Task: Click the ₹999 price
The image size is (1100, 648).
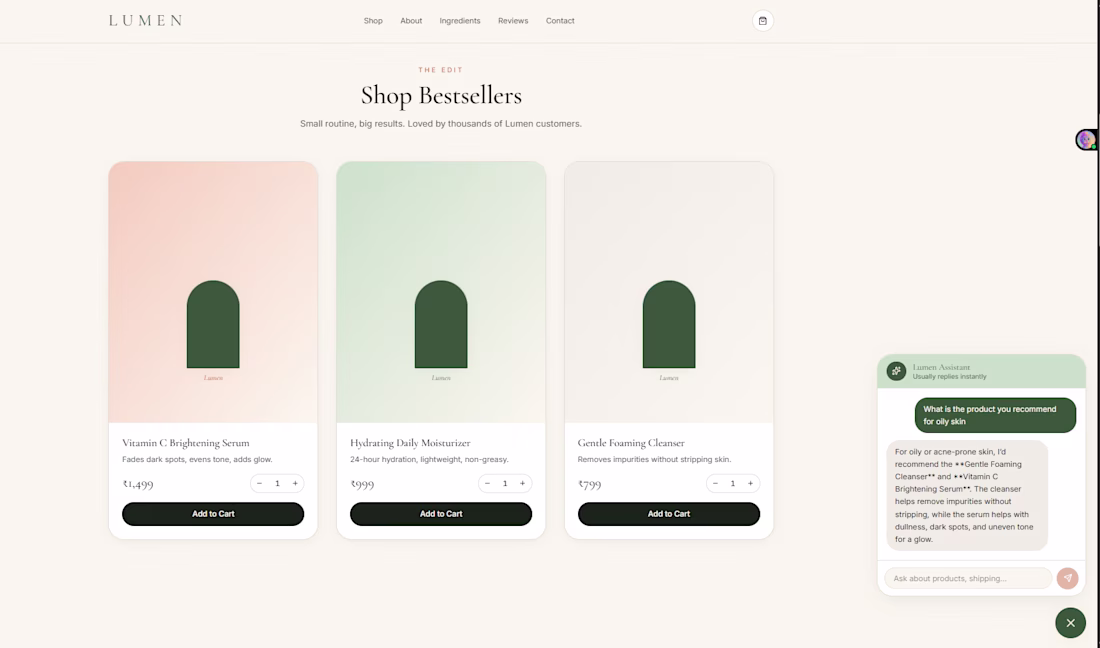Action: 362,484
